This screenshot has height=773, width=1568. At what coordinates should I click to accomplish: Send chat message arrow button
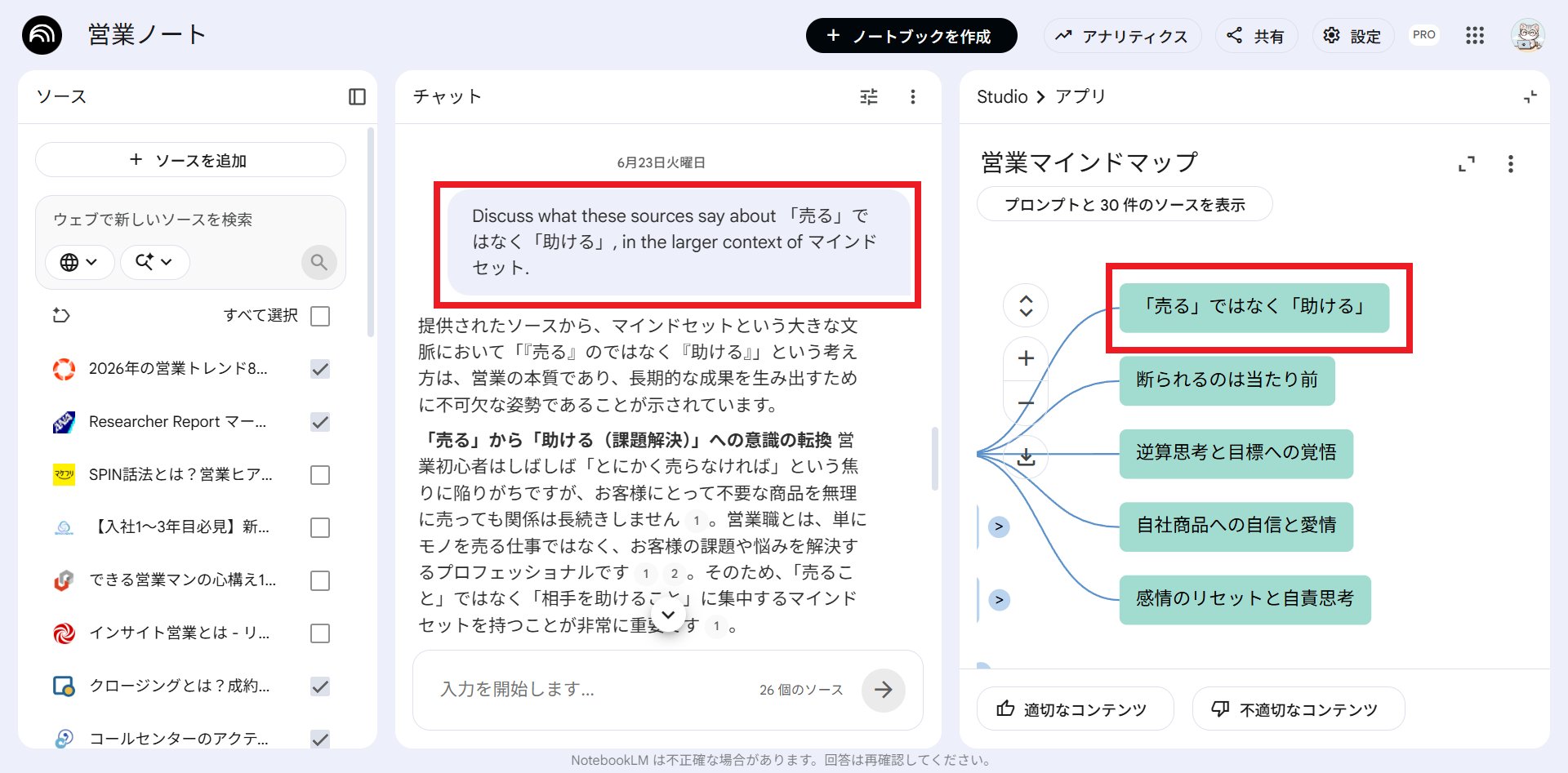883,690
